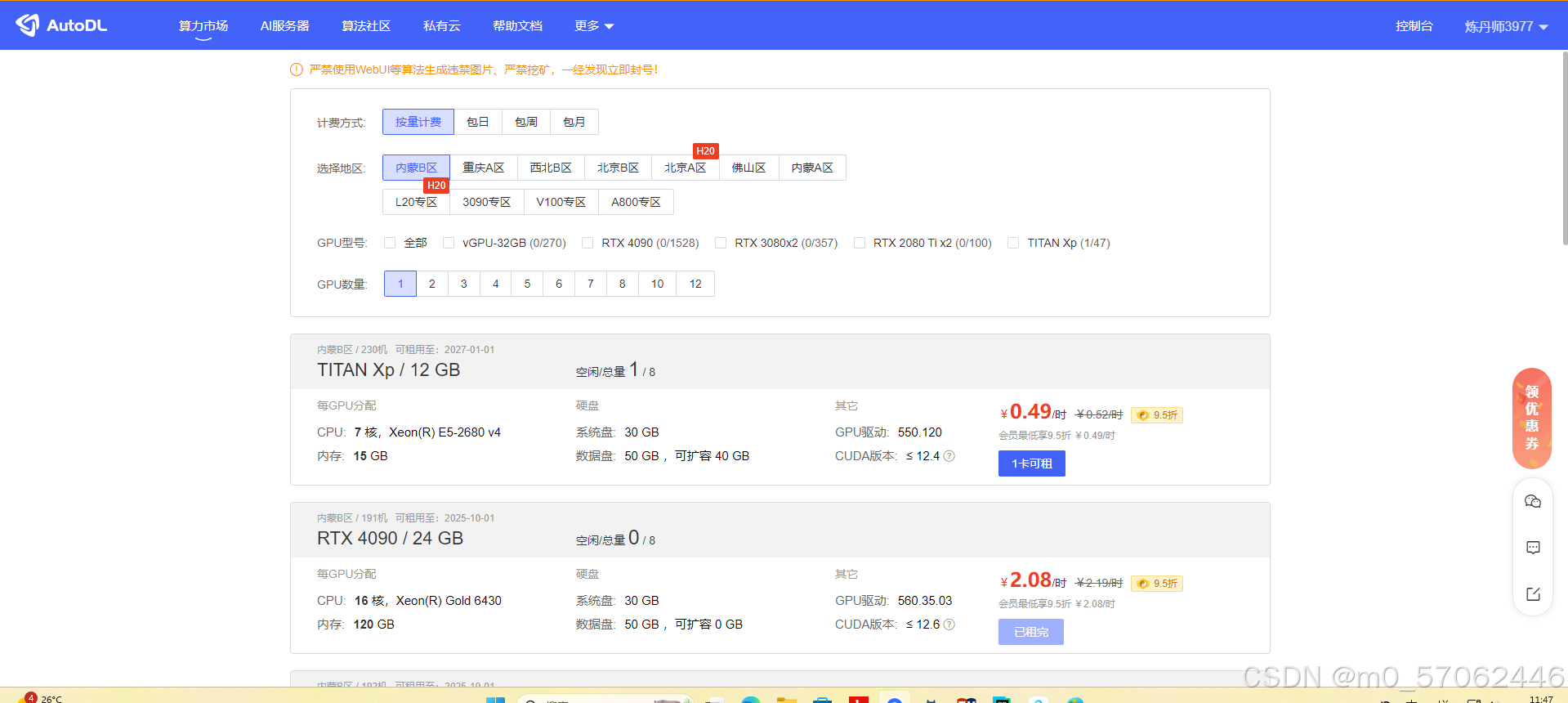Check the 全部 GPU model checkbox

tap(390, 243)
